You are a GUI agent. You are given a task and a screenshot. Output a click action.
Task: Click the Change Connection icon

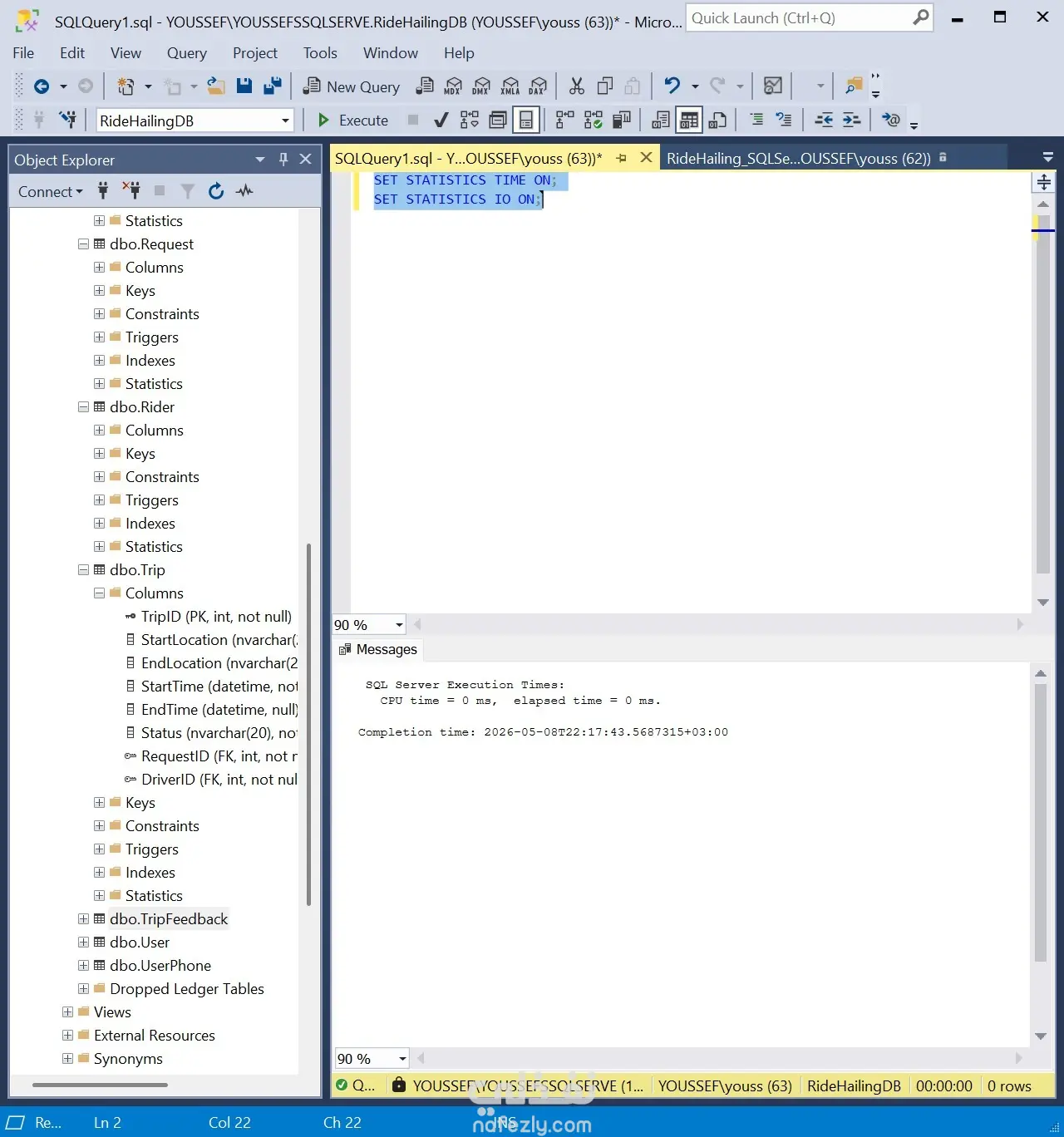(x=68, y=120)
